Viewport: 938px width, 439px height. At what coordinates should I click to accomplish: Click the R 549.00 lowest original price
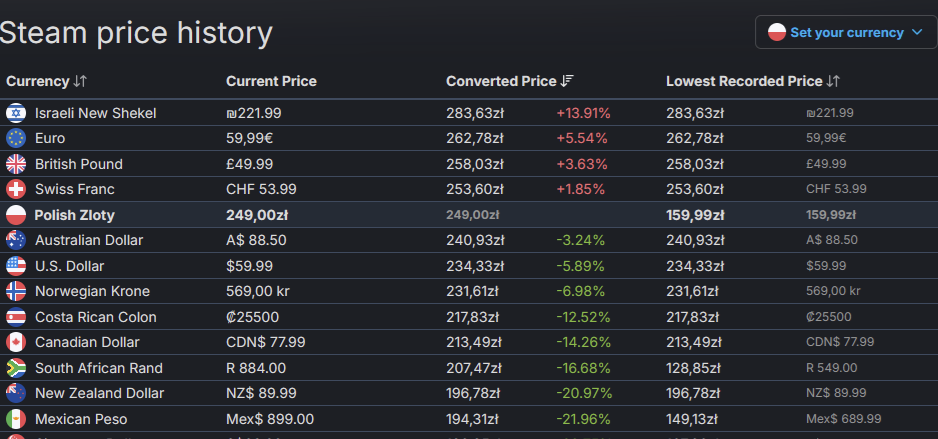click(x=832, y=368)
